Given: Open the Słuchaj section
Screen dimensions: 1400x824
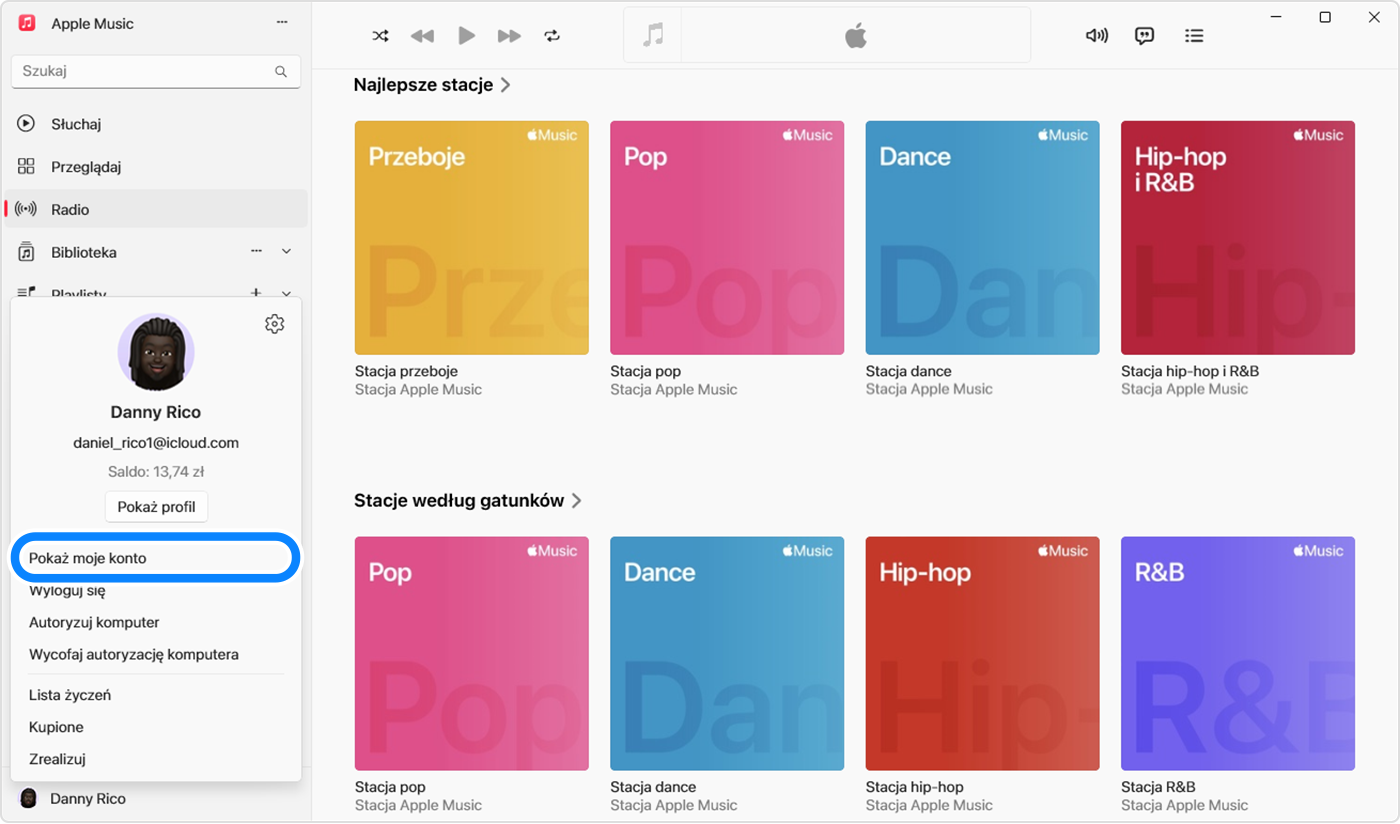Looking at the screenshot, I should point(156,124).
